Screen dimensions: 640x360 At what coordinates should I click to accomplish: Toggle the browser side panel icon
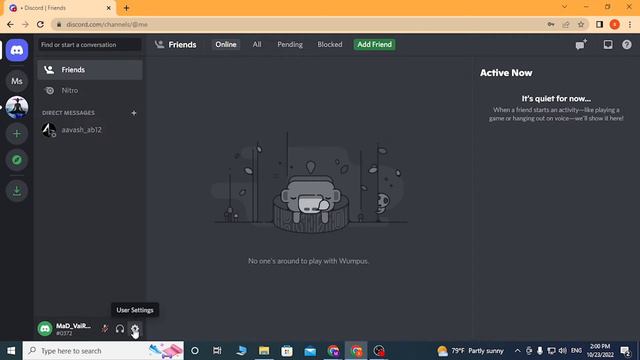coord(599,24)
